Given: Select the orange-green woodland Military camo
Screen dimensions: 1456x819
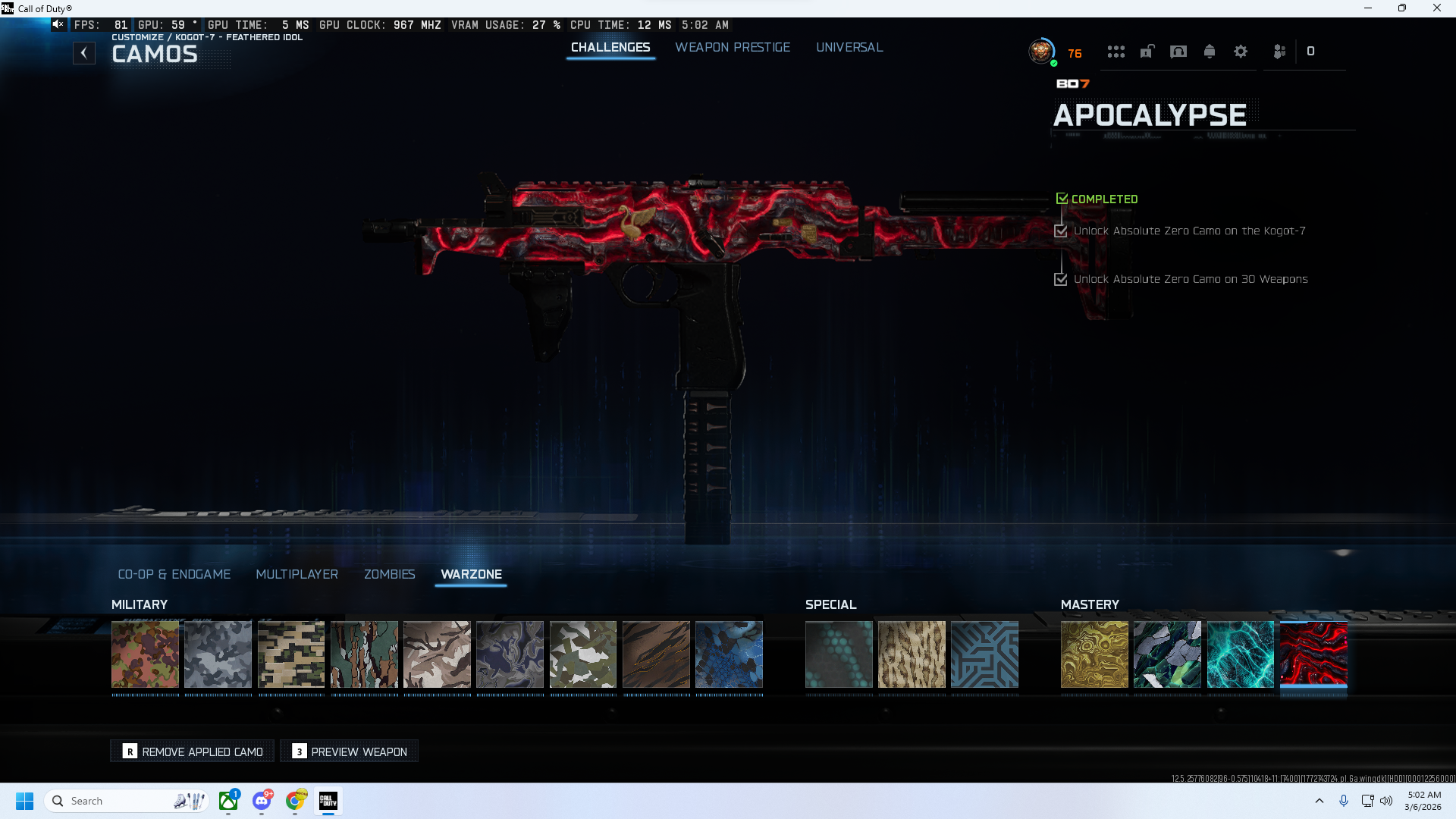Looking at the screenshot, I should pos(146,654).
